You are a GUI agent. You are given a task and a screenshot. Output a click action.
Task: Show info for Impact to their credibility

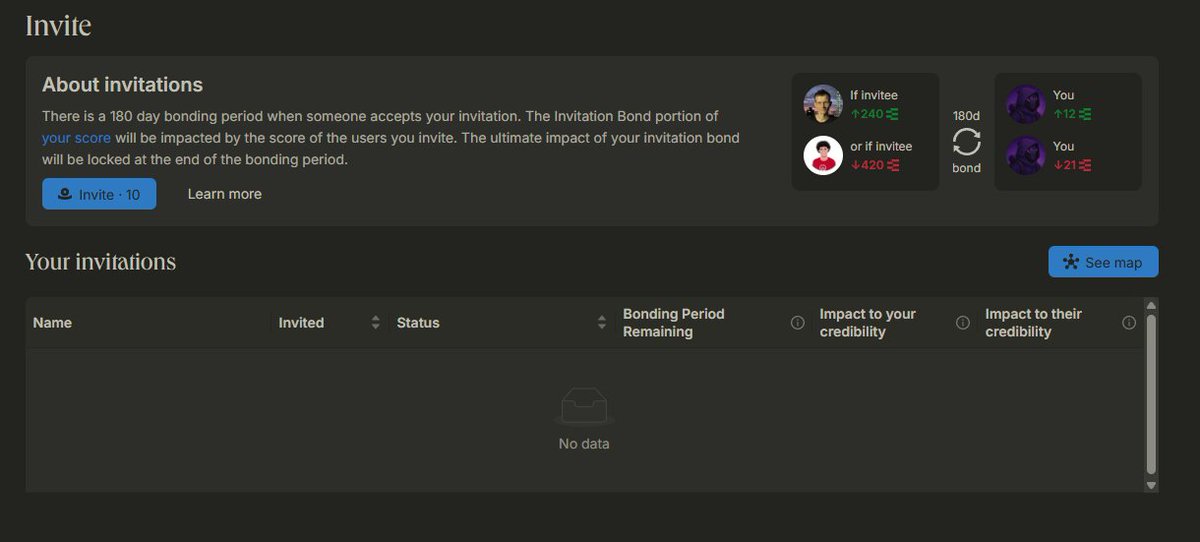[1129, 323]
